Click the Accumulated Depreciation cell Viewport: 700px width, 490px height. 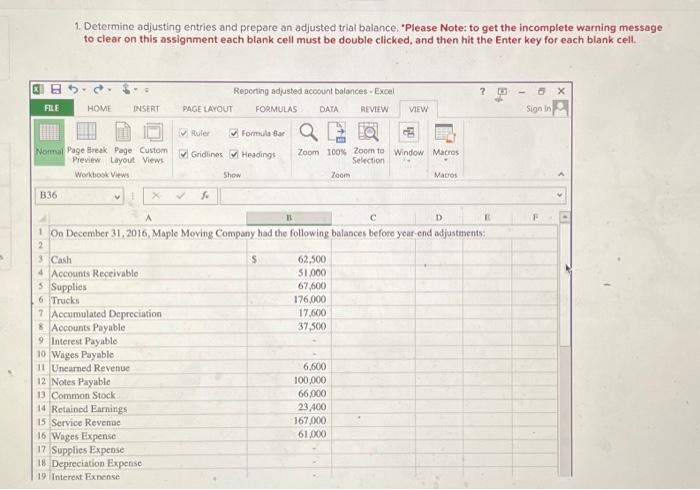pos(148,313)
